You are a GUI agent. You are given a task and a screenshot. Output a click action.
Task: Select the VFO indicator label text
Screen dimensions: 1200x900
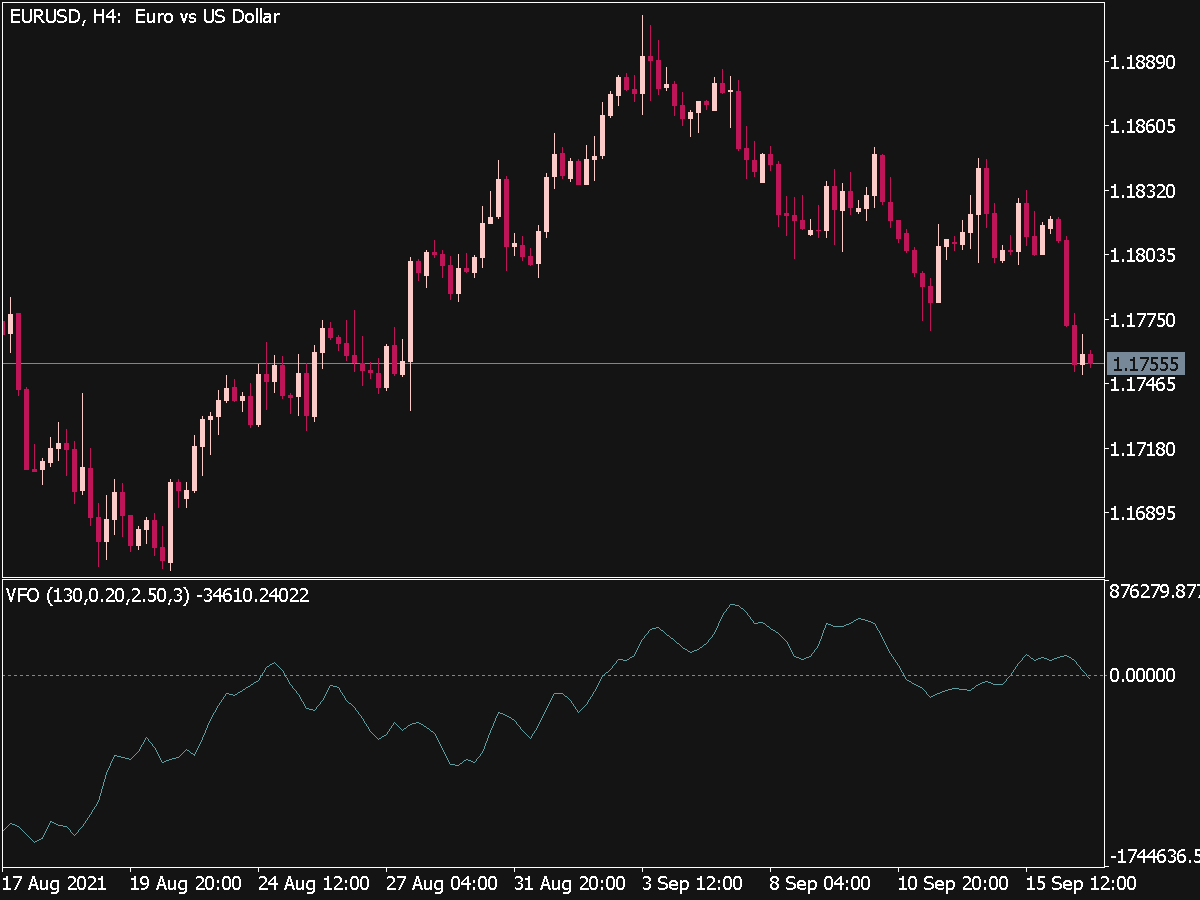157,595
